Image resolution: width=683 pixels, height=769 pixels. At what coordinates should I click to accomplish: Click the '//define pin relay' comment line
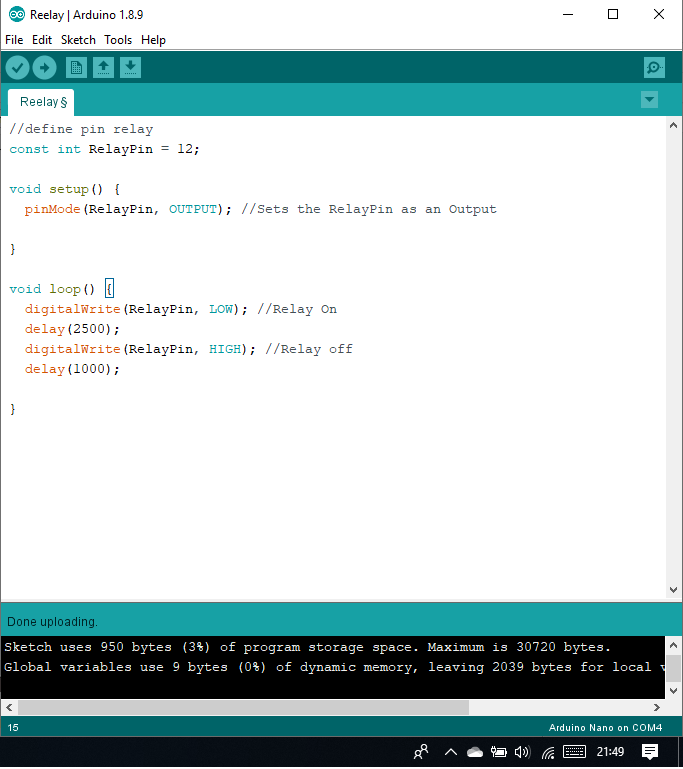point(81,129)
